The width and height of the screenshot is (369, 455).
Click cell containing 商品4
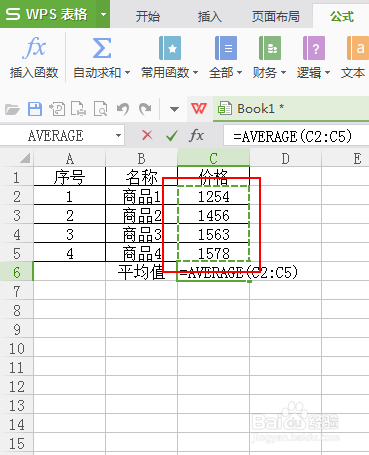(x=141, y=253)
